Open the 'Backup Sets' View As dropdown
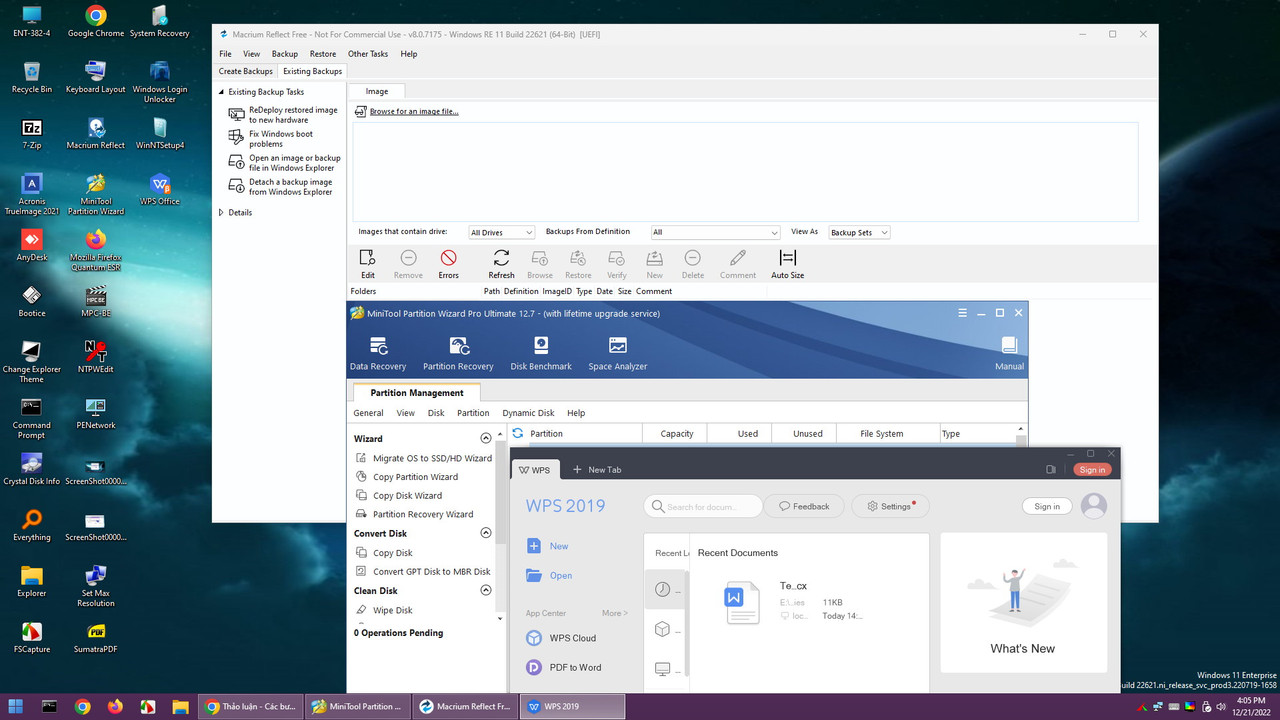Viewport: 1280px width, 720px height. [858, 231]
